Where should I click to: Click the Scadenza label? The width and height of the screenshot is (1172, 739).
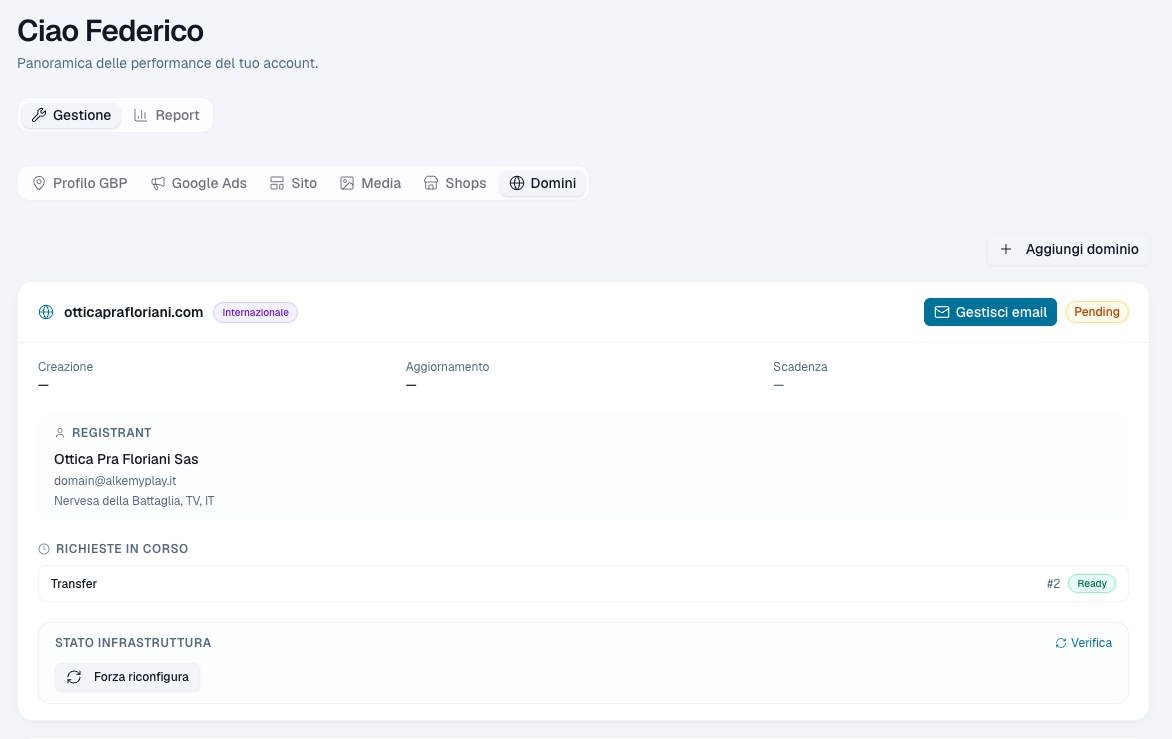[800, 367]
